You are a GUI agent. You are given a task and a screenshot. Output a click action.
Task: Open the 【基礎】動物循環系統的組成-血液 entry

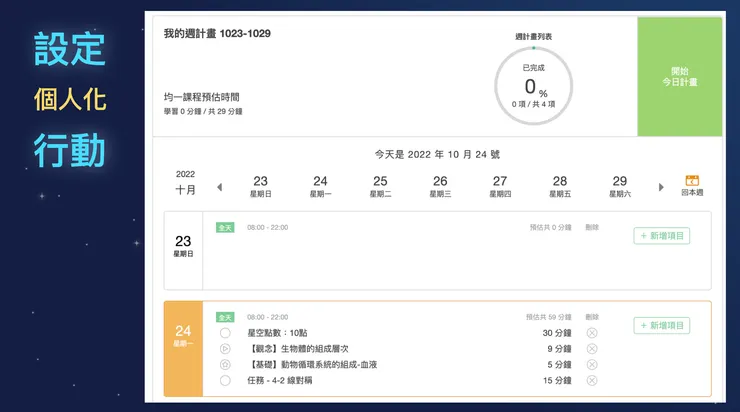[312, 364]
